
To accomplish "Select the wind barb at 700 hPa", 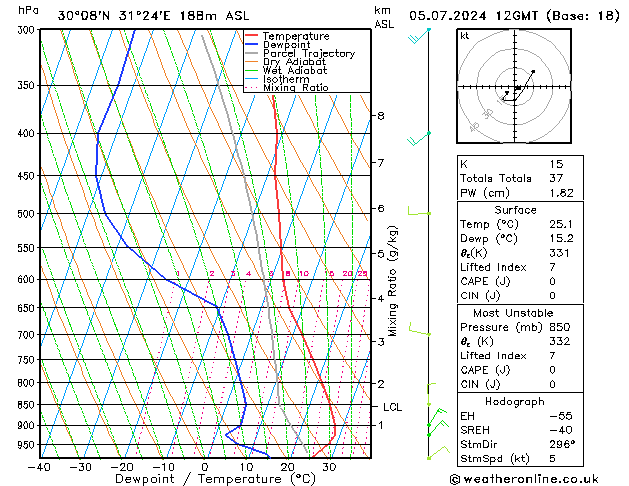I will 420,329.
